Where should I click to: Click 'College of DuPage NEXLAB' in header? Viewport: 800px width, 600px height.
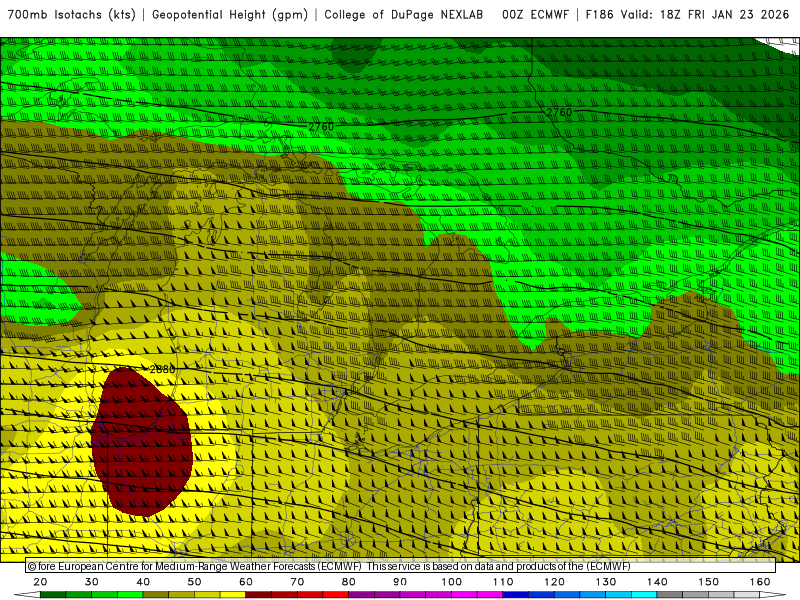404,15
